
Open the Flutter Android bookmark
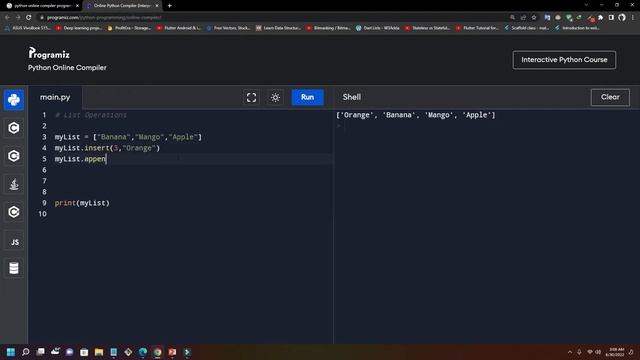click(x=178, y=28)
